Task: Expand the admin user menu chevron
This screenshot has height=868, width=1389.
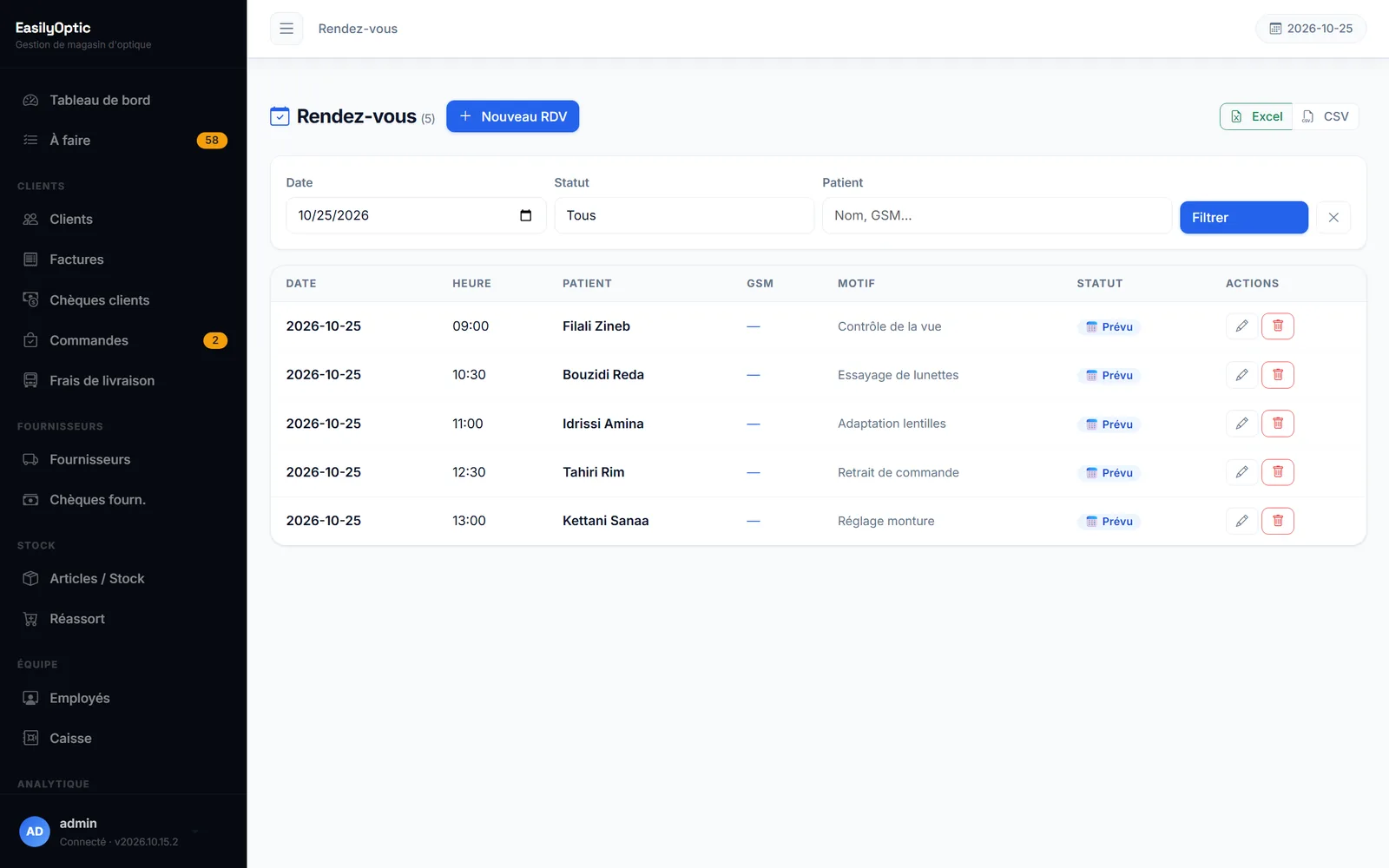Action: pyautogui.click(x=195, y=832)
